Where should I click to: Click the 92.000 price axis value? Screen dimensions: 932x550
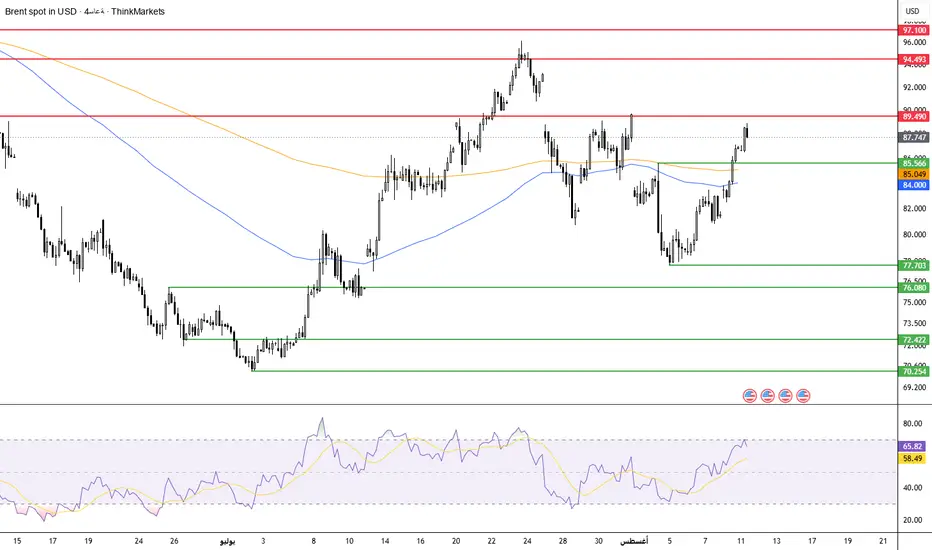(x=914, y=87)
